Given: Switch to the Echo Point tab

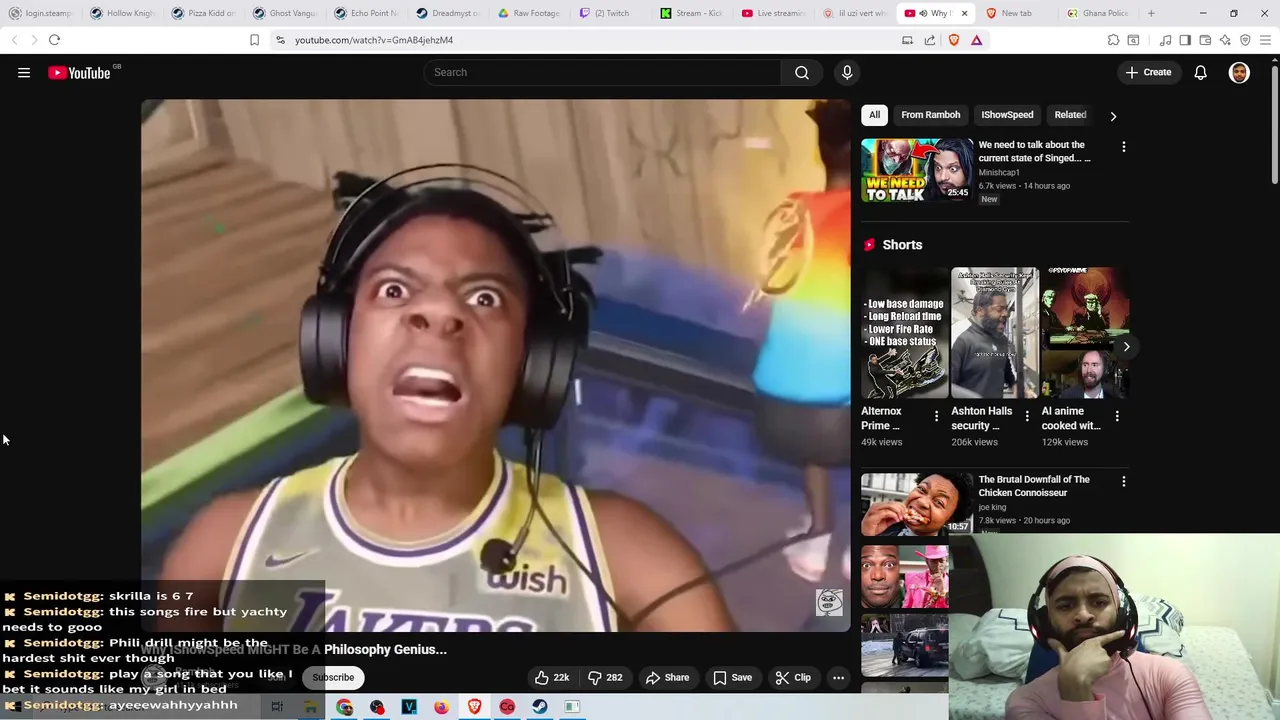Looking at the screenshot, I should [x=367, y=13].
